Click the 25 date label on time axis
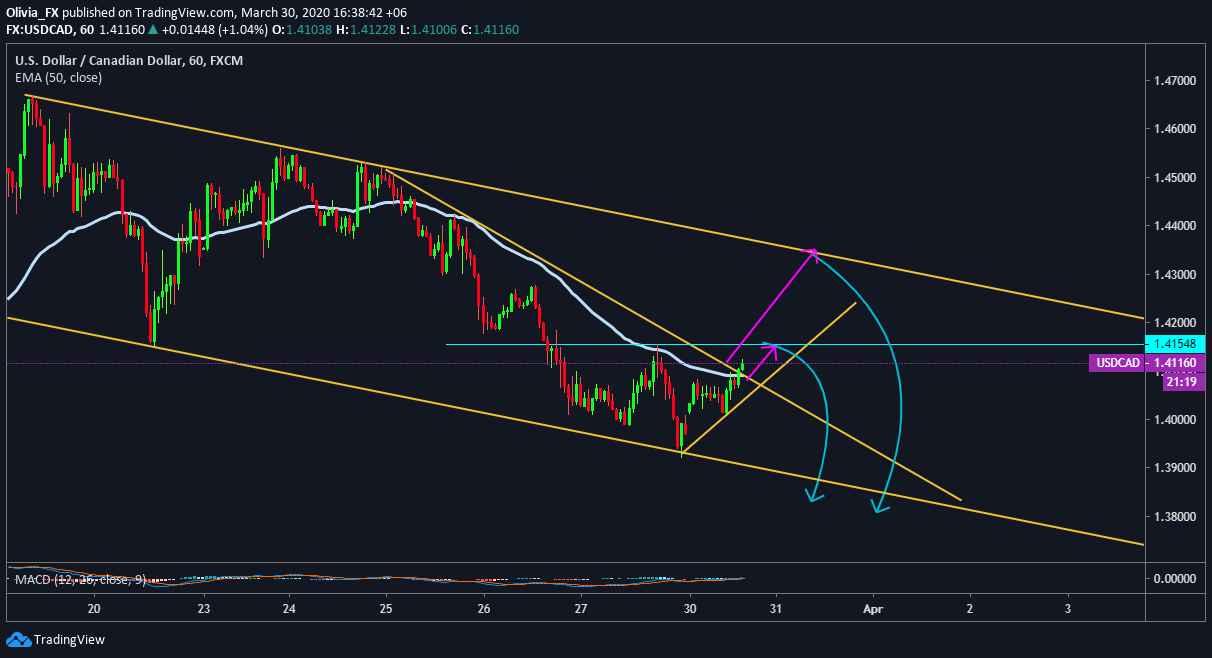The image size is (1212, 658). (386, 608)
